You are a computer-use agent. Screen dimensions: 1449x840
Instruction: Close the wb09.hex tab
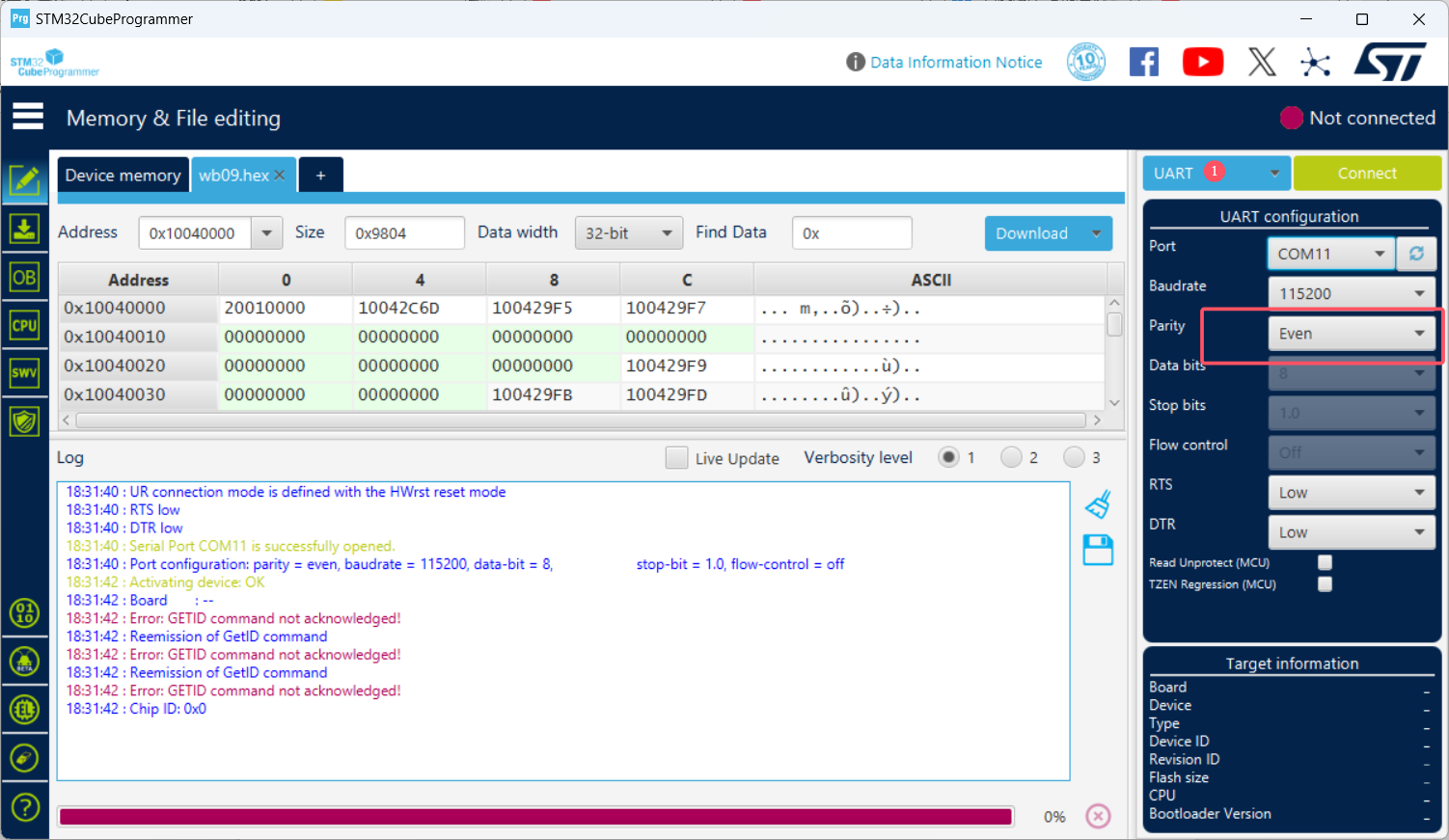(x=280, y=175)
